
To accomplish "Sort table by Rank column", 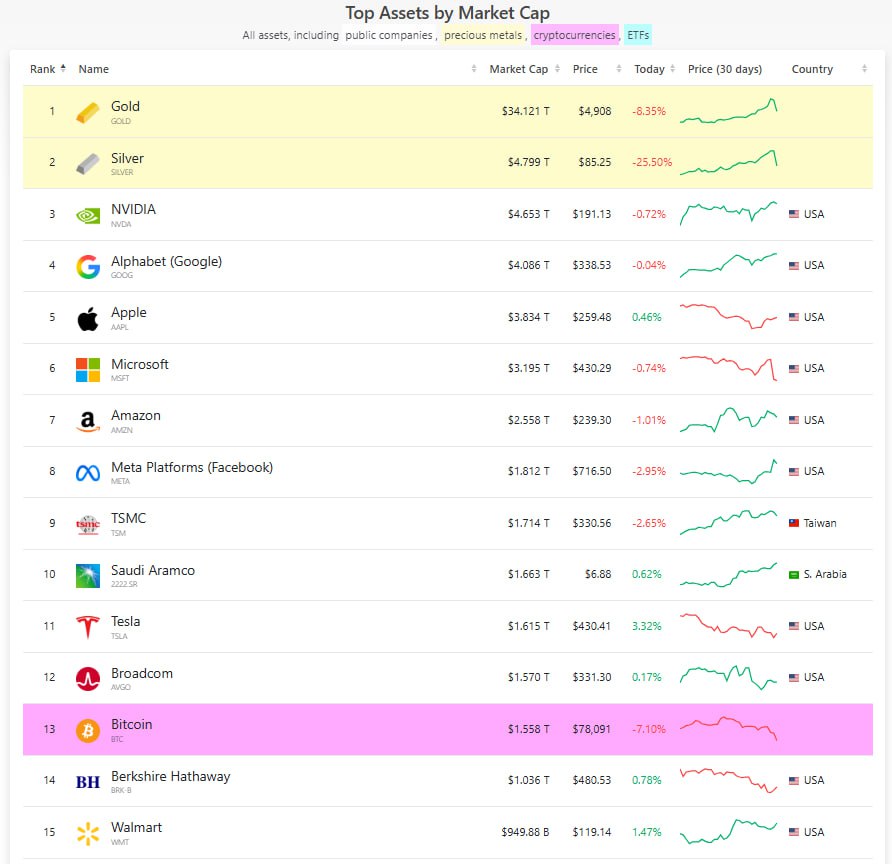I will [x=47, y=69].
